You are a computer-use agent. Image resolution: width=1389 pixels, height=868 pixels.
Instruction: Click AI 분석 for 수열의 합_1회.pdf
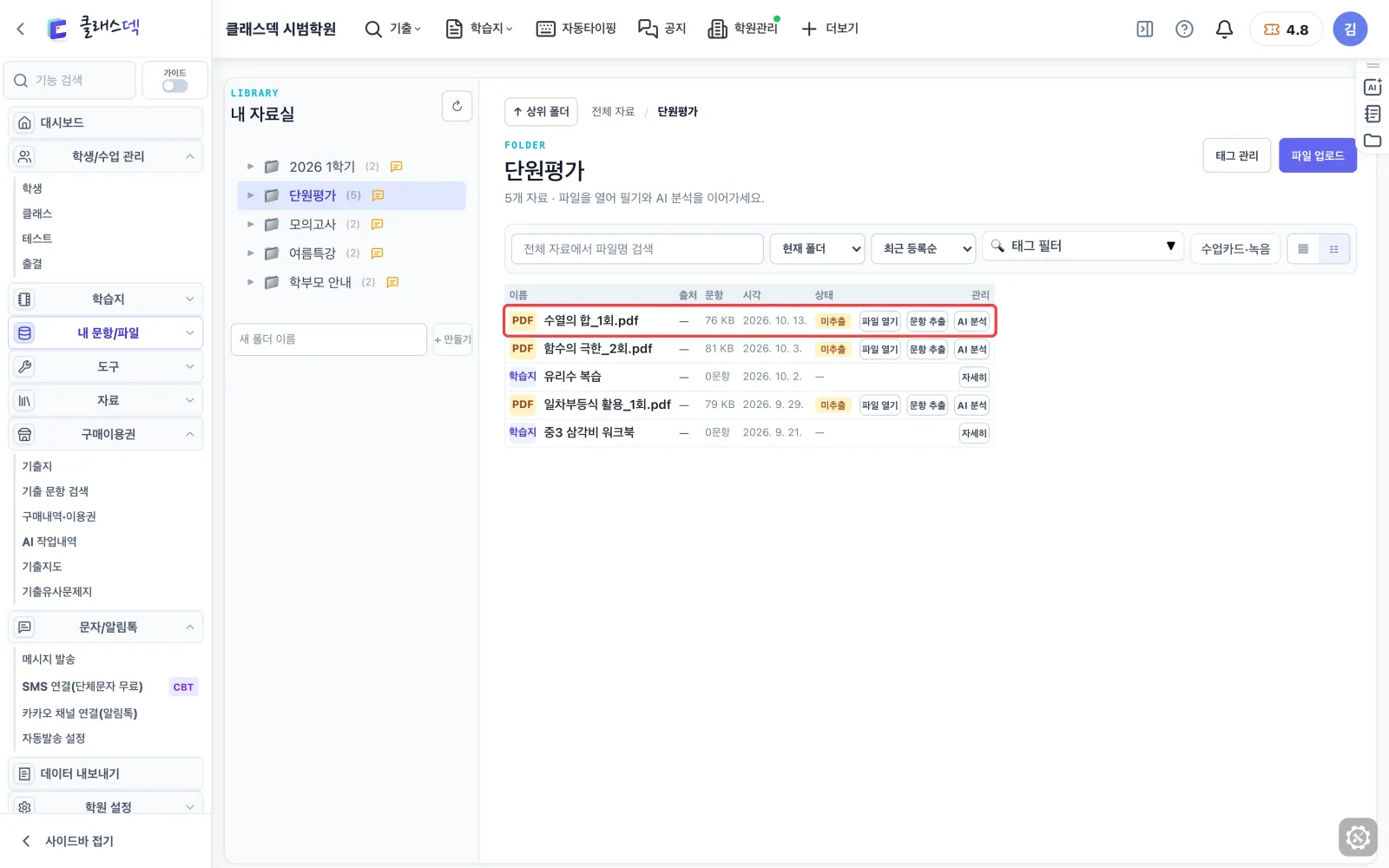pos(971,321)
